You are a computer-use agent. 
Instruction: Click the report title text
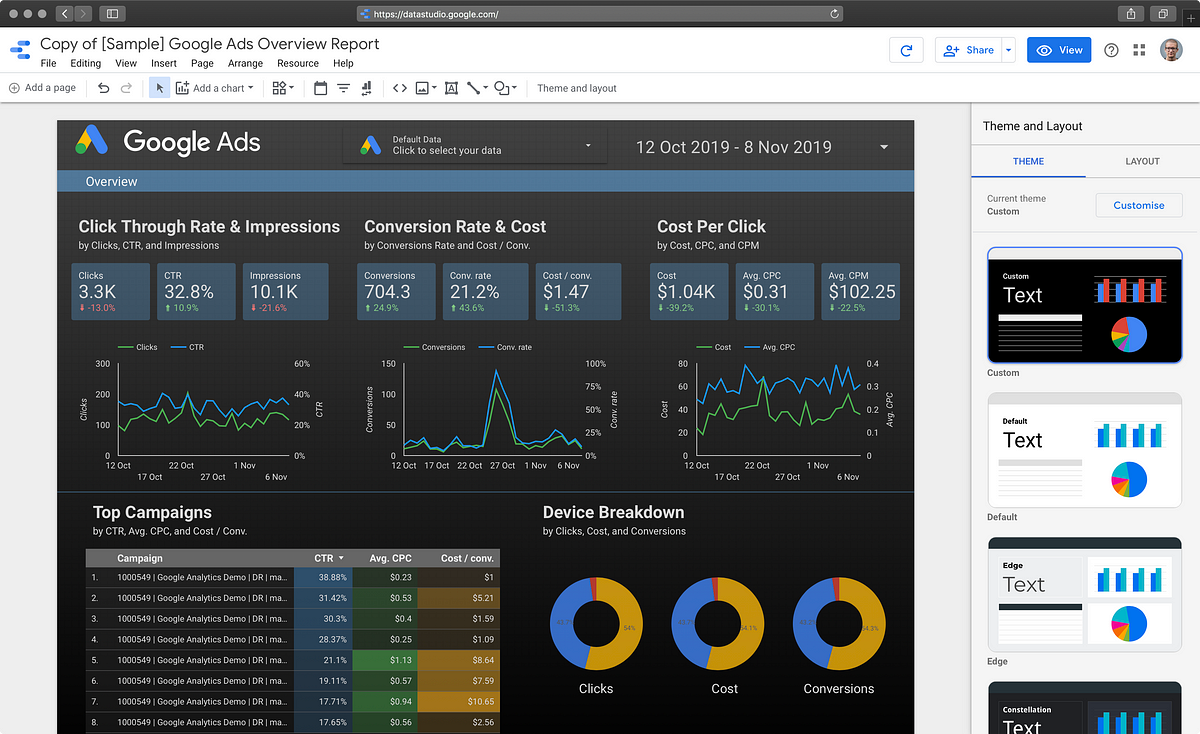coord(210,44)
